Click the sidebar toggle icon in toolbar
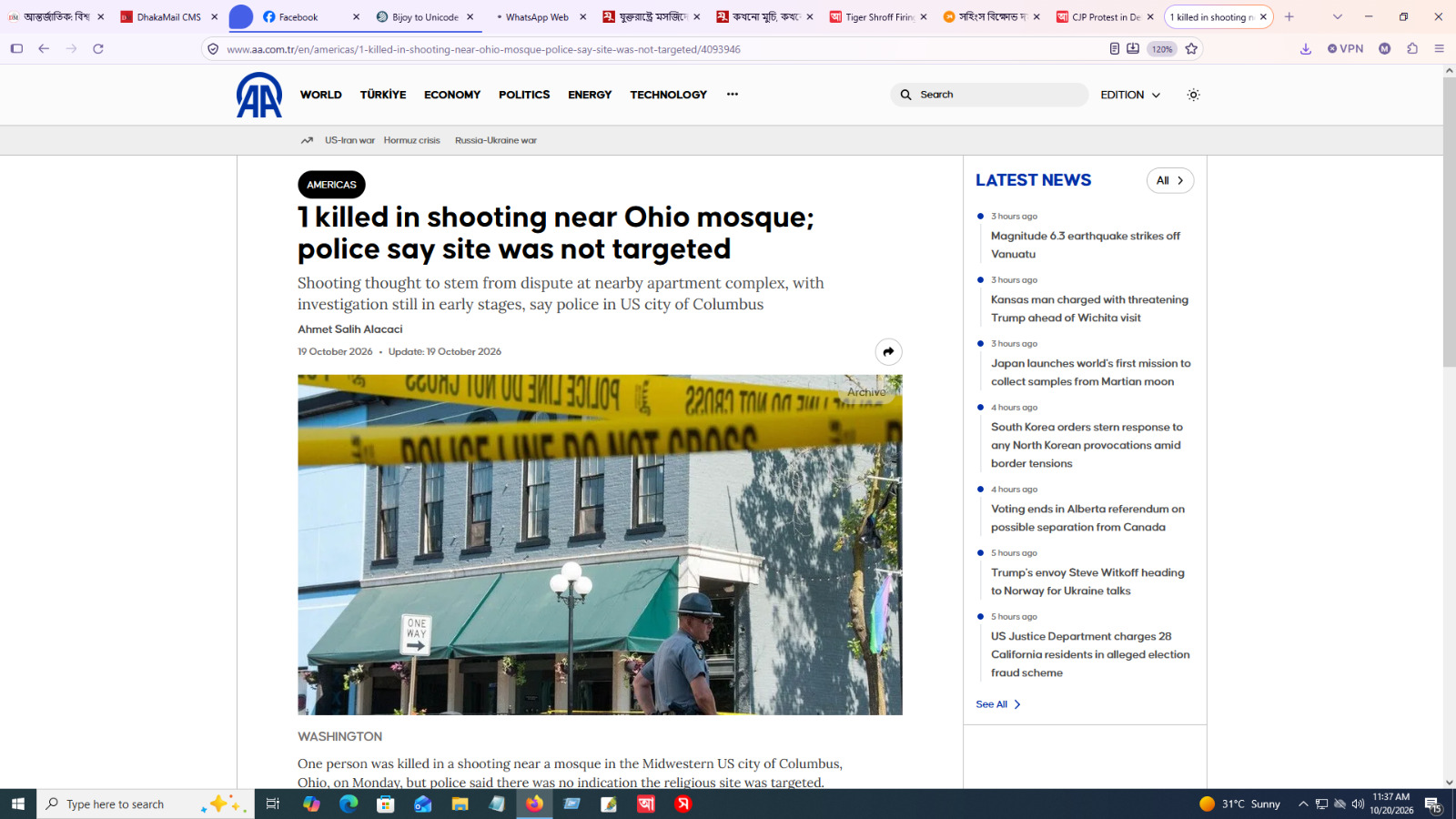Screen dimensions: 1456x819 16,49
